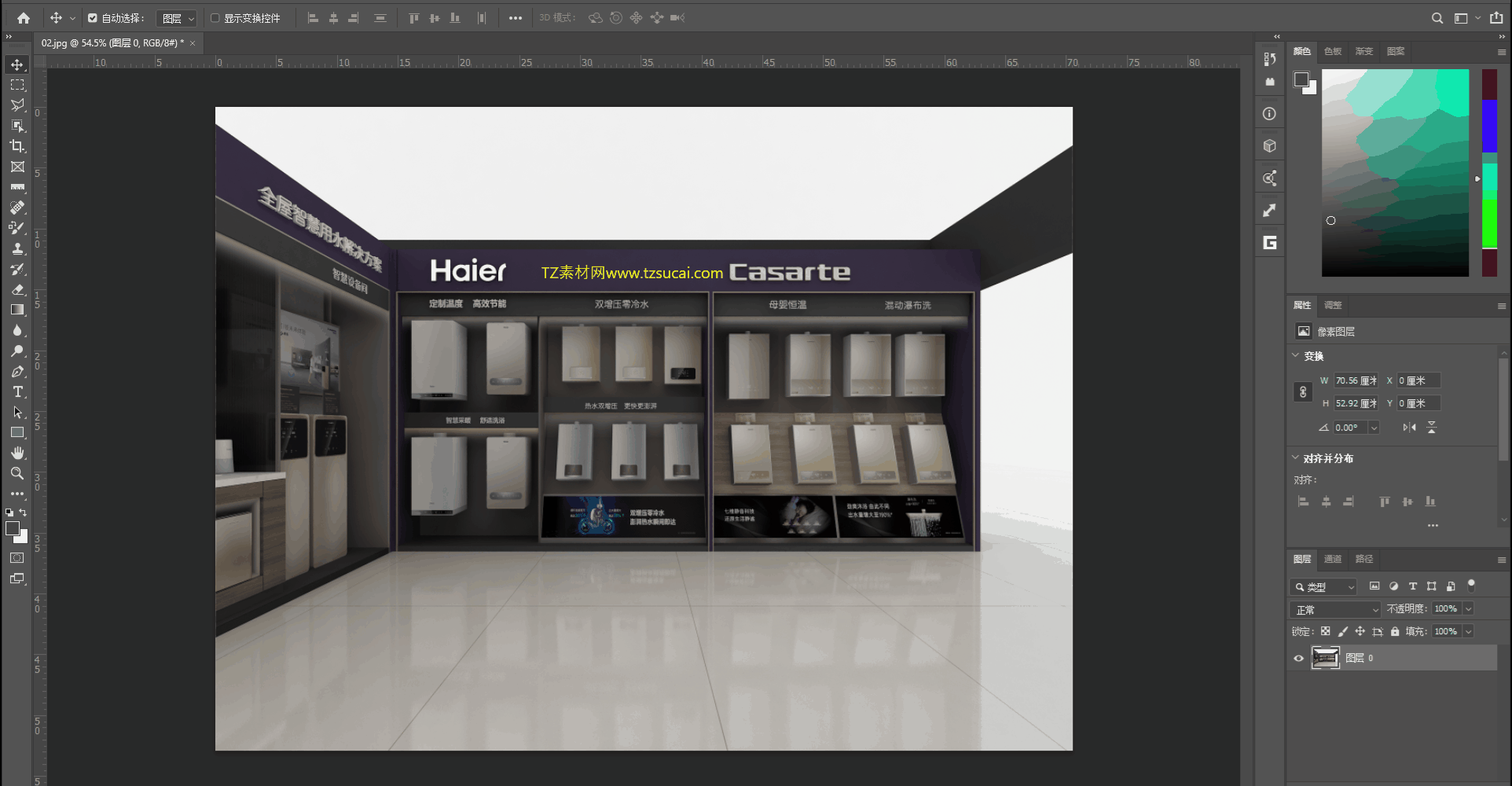Select the Horizontal Type tool
This screenshot has height=786, width=1512.
point(17,391)
